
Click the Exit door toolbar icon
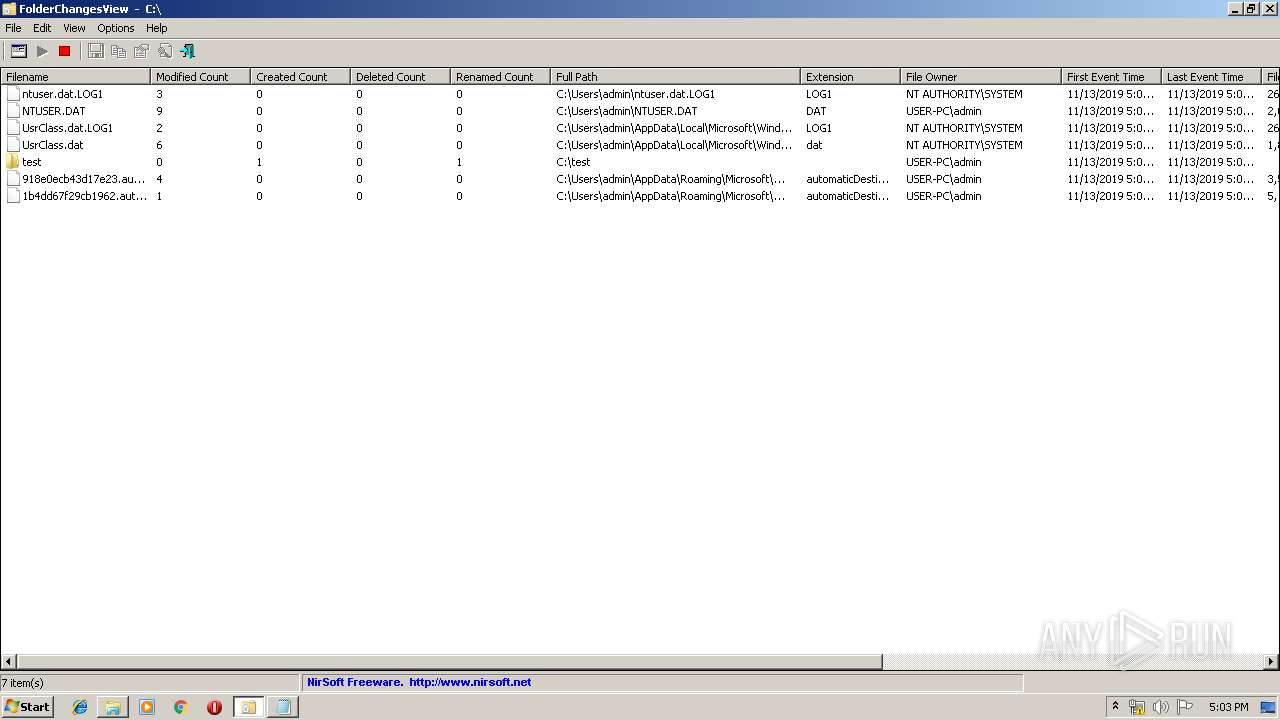tap(187, 51)
